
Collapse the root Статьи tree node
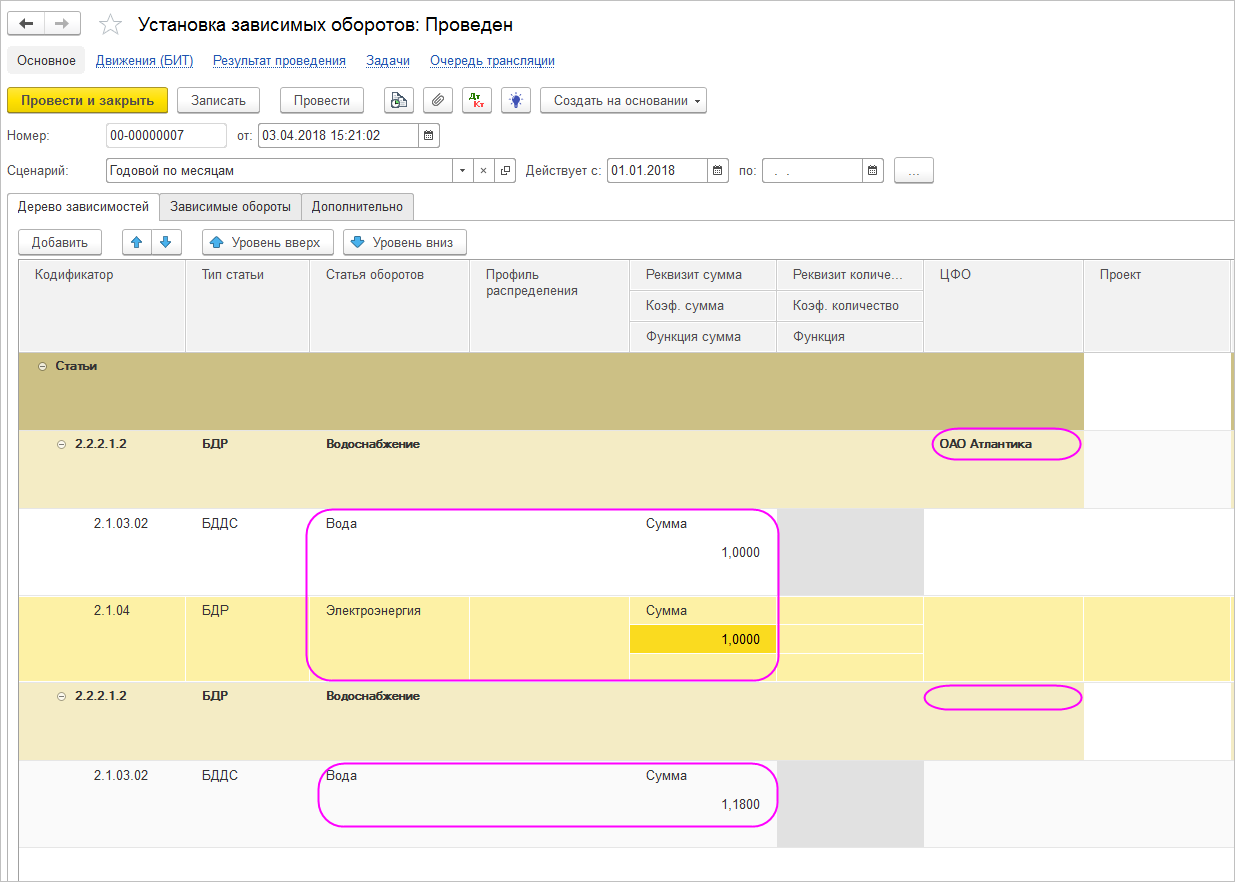click(42, 367)
